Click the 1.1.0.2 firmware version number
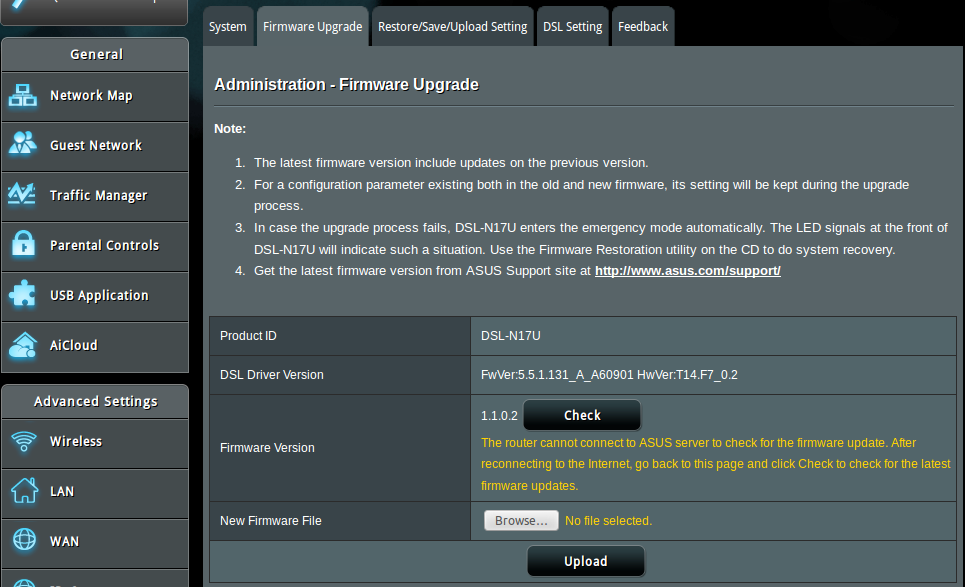Viewport: 965px width, 587px height. click(x=499, y=416)
